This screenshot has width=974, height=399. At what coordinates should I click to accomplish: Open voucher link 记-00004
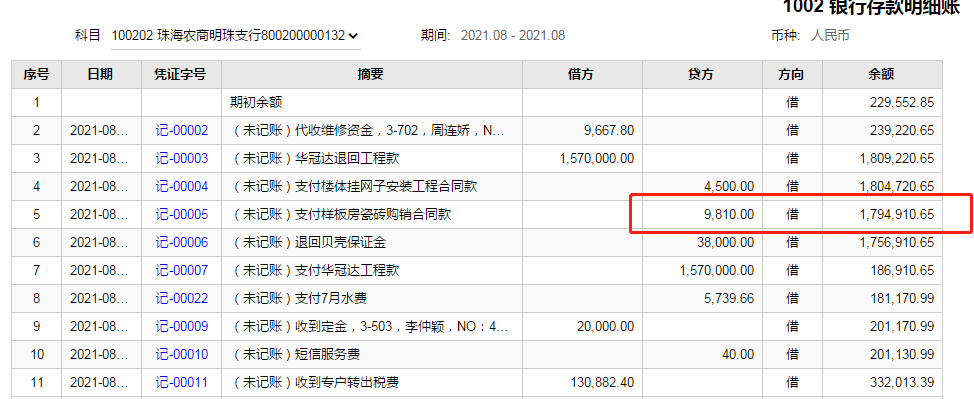[181, 186]
